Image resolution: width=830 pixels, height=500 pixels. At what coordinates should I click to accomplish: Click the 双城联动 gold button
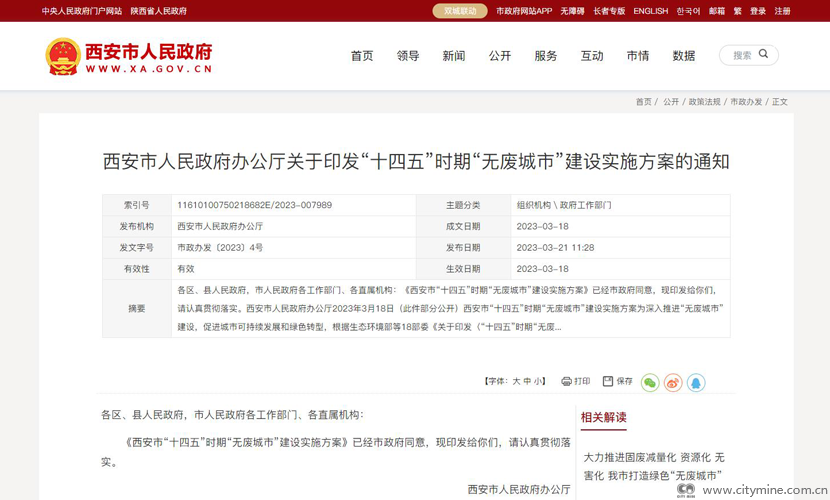[460, 11]
